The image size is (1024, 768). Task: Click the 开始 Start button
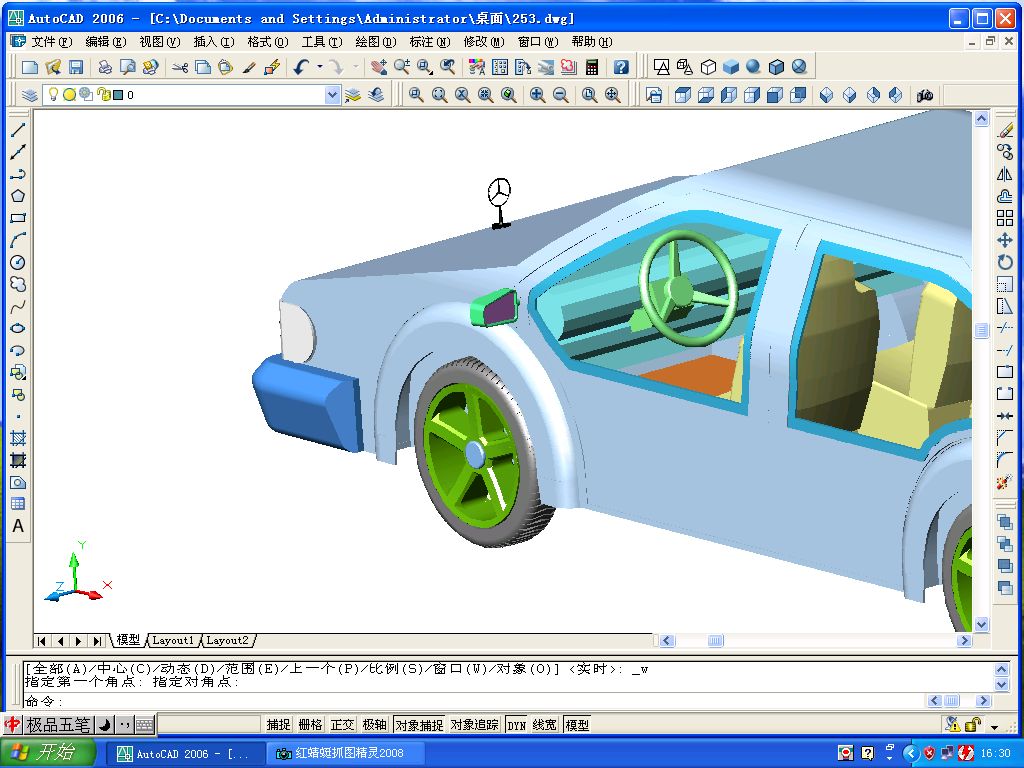tap(48, 752)
